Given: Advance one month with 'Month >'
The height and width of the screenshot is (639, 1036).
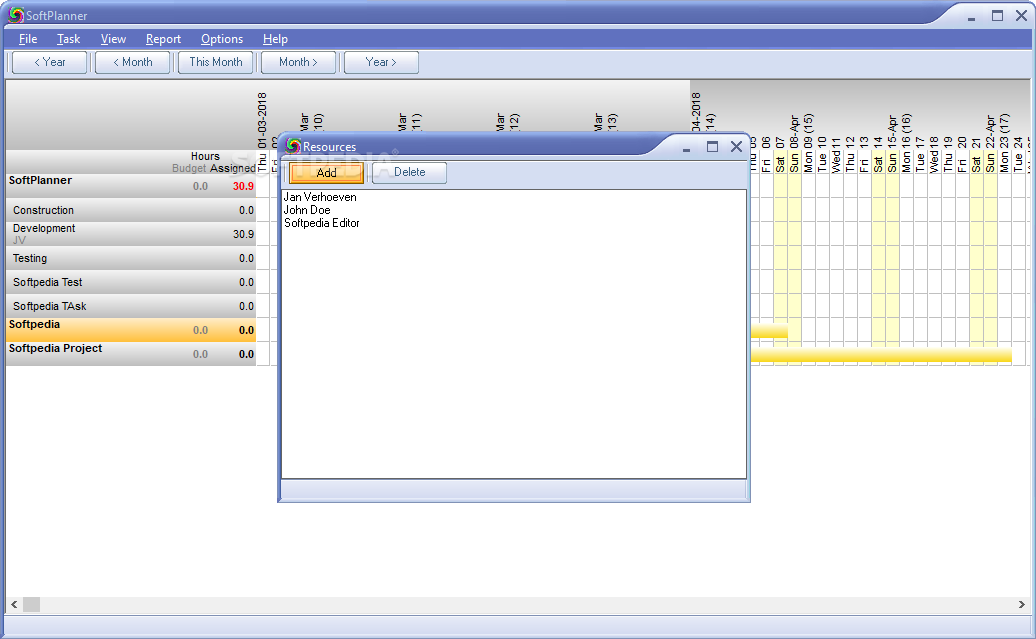Looking at the screenshot, I should point(298,62).
